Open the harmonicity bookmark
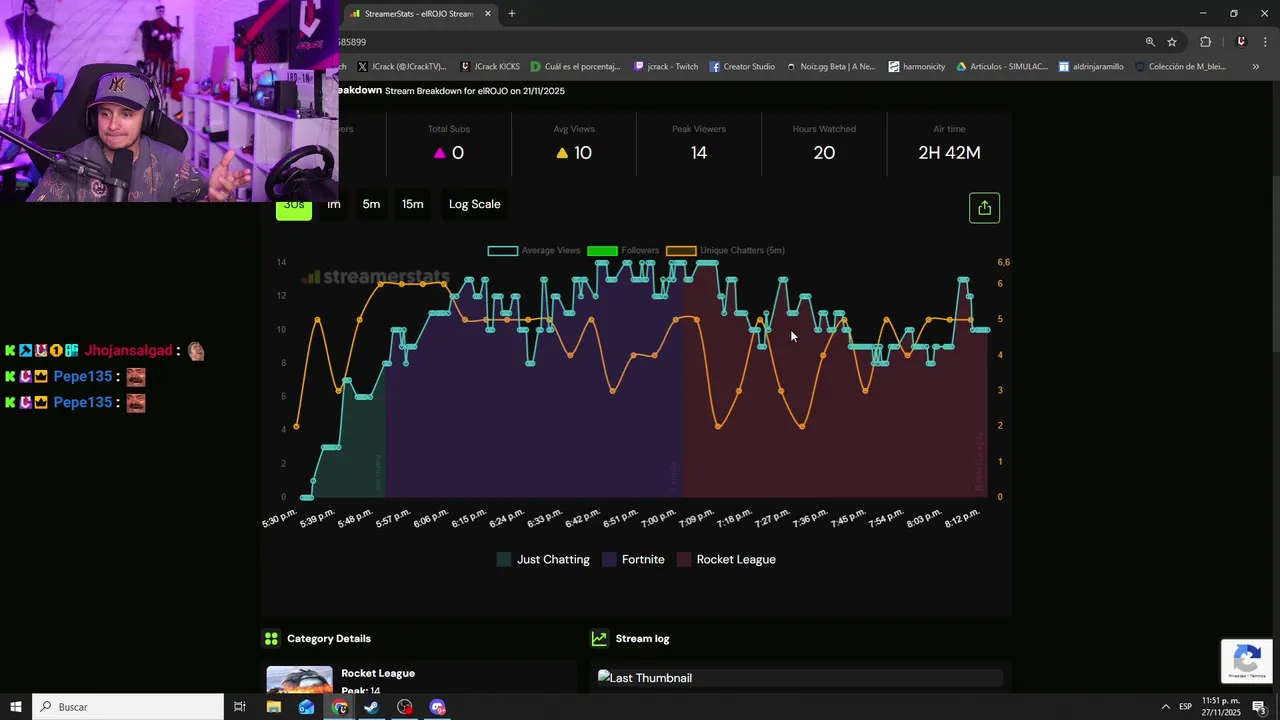Image resolution: width=1280 pixels, height=720 pixels. point(916,67)
